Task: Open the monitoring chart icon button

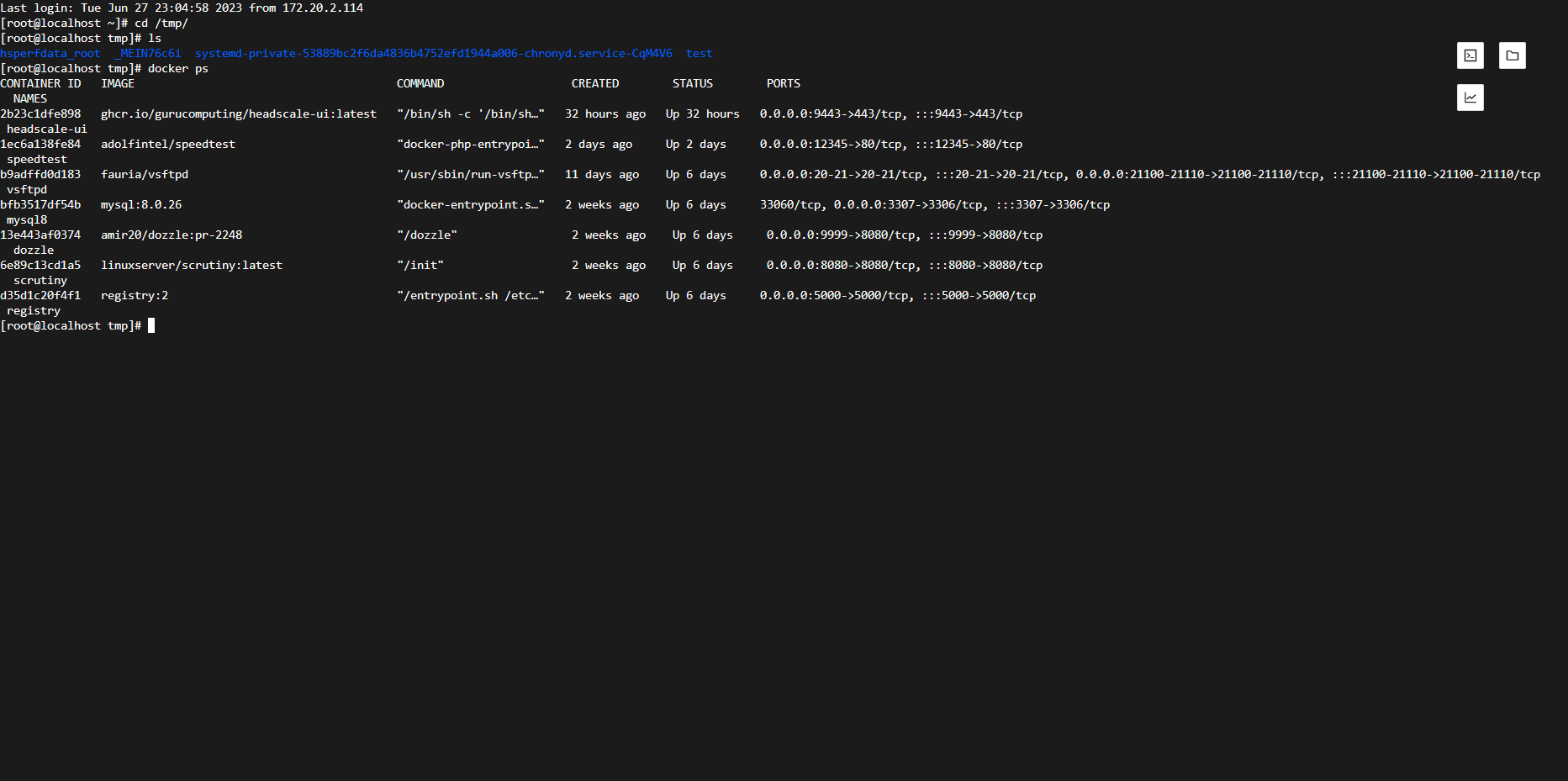Action: point(1470,98)
